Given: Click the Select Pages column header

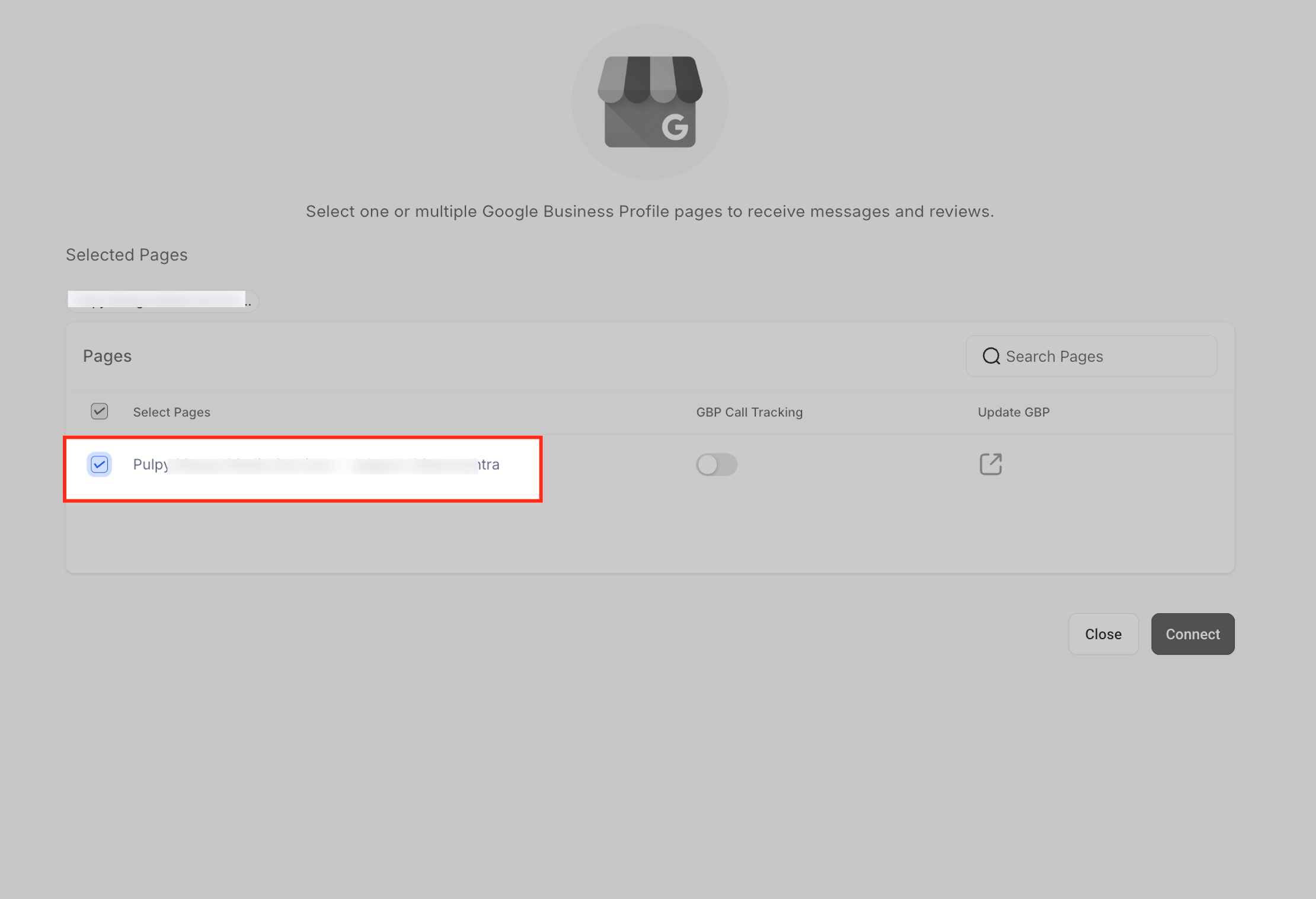Looking at the screenshot, I should (x=171, y=412).
